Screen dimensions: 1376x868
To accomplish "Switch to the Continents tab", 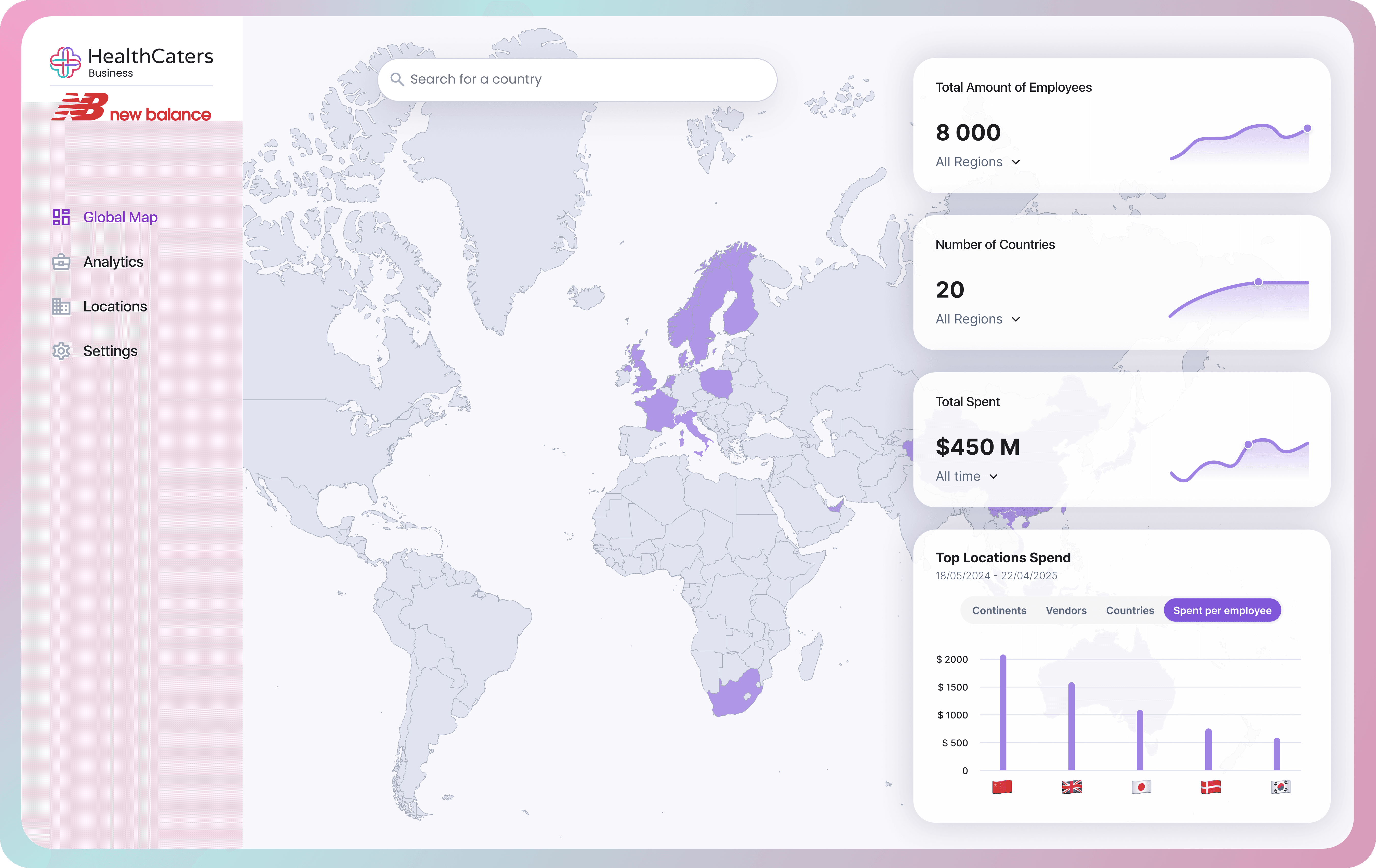I will point(999,611).
